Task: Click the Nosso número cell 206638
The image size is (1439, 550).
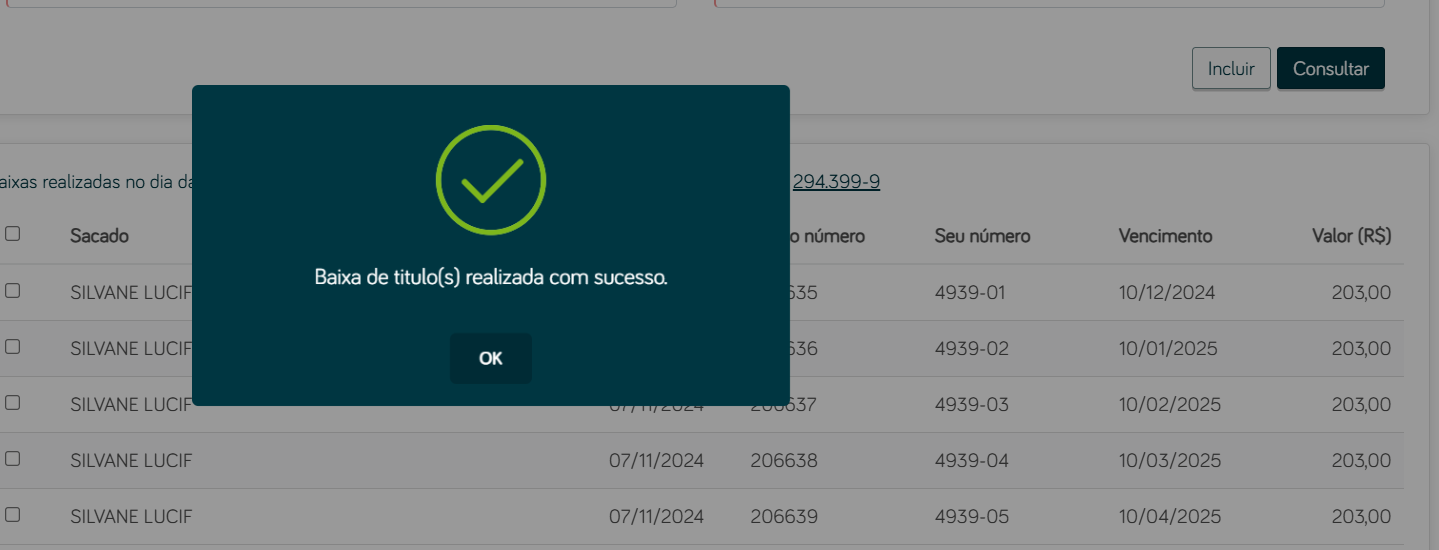Action: pyautogui.click(x=784, y=461)
